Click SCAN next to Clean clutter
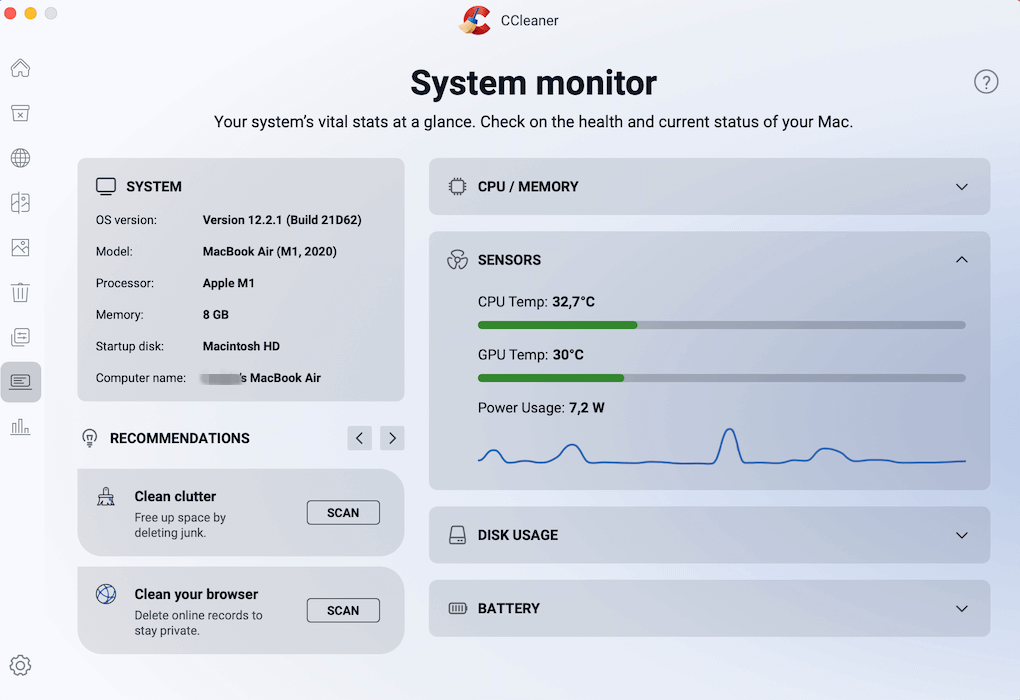This screenshot has width=1020, height=700. click(x=343, y=512)
